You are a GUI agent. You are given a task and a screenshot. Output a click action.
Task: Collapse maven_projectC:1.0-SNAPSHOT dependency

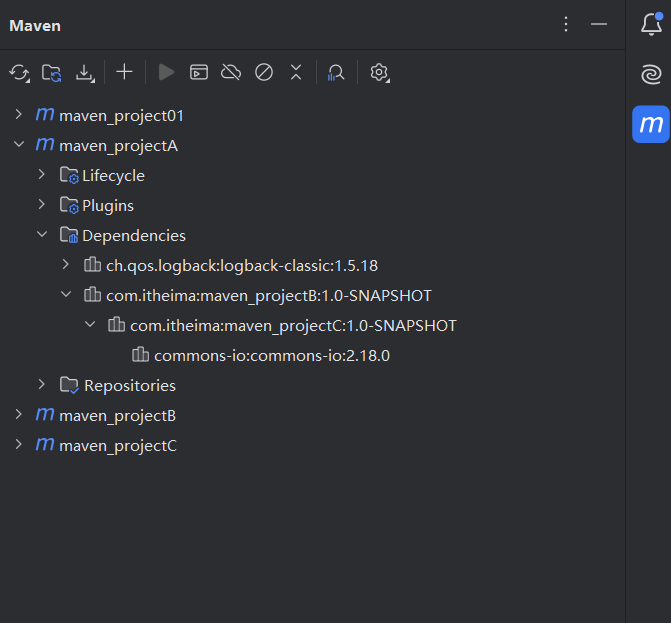(90, 324)
